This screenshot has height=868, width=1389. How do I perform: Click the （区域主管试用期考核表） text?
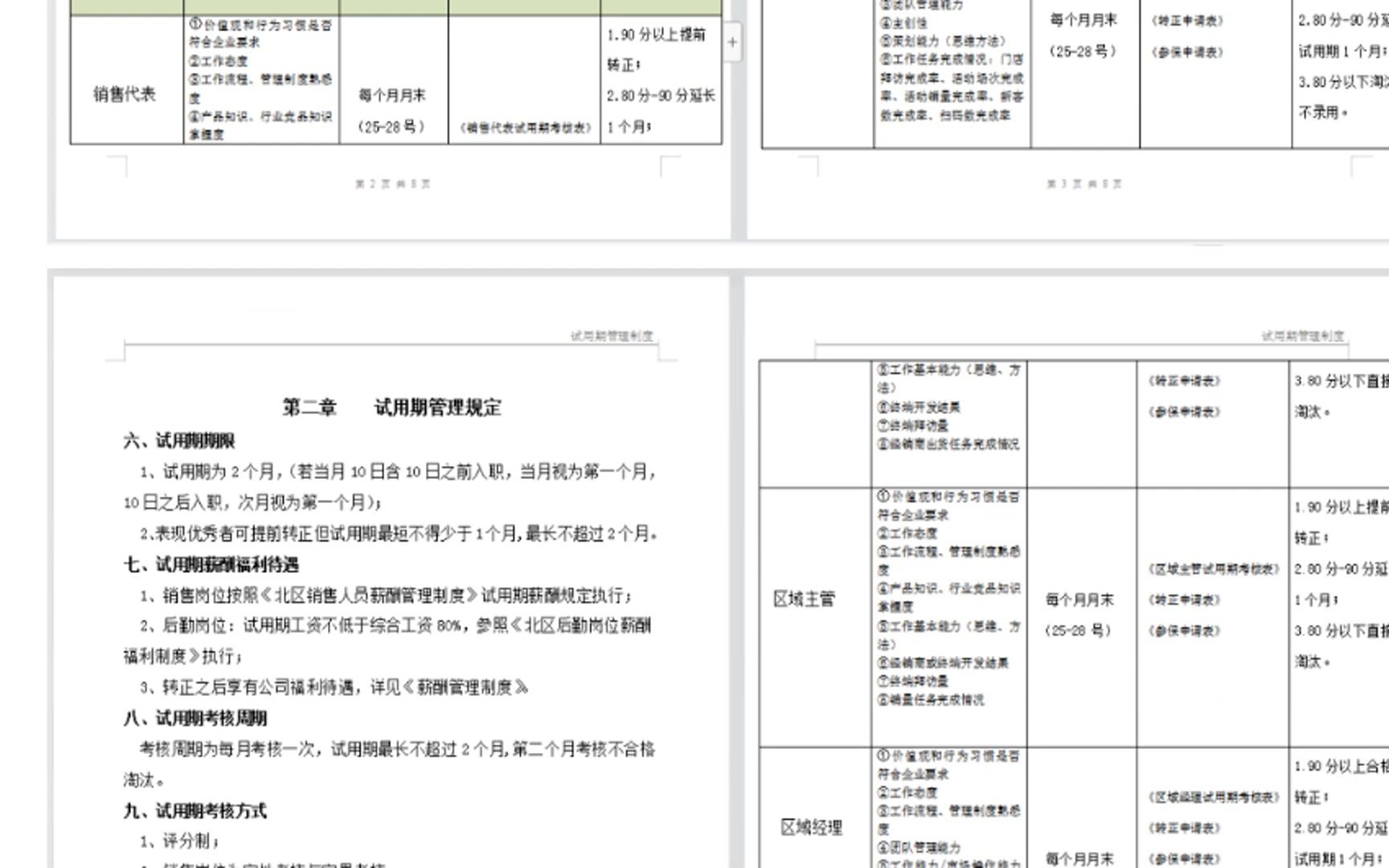(1213, 569)
